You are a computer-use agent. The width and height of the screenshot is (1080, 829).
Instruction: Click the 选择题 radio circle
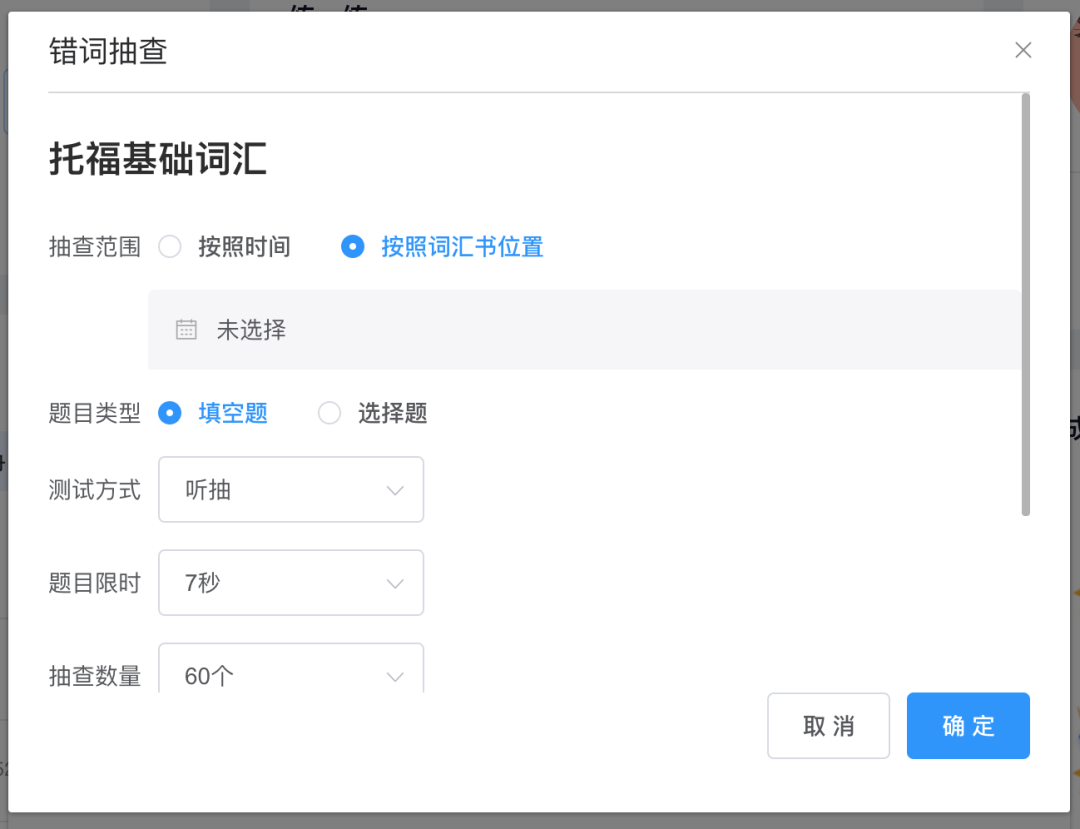330,412
